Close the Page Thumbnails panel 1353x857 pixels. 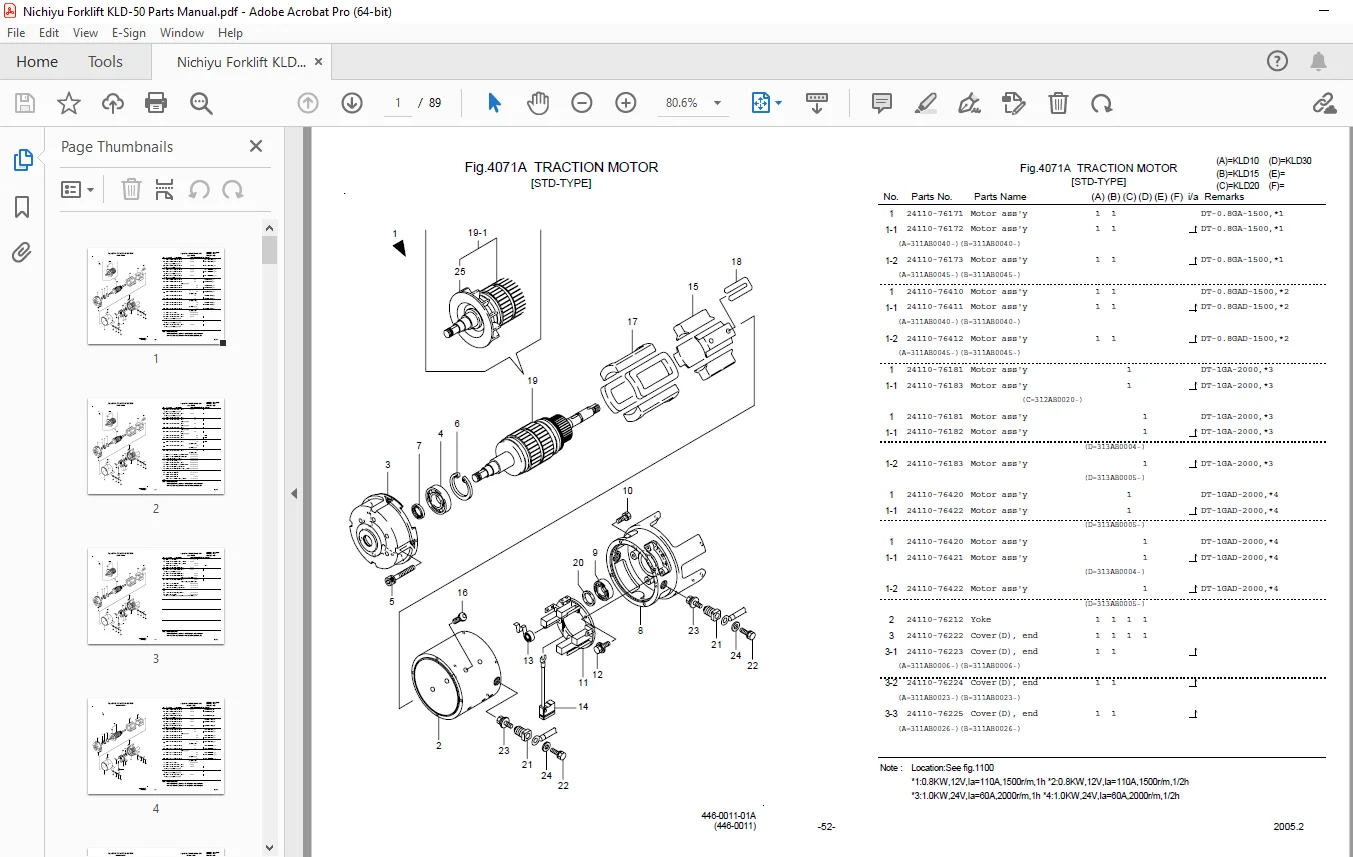[256, 146]
